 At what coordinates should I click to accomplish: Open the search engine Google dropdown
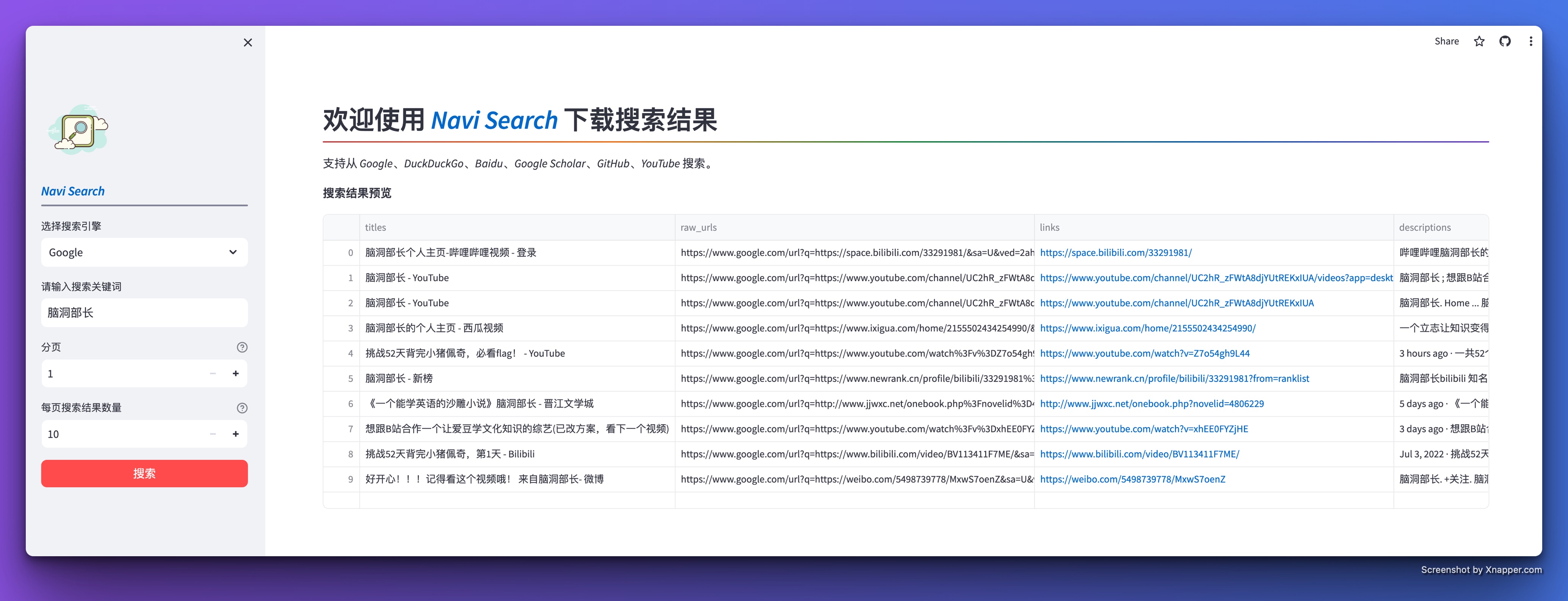point(144,253)
